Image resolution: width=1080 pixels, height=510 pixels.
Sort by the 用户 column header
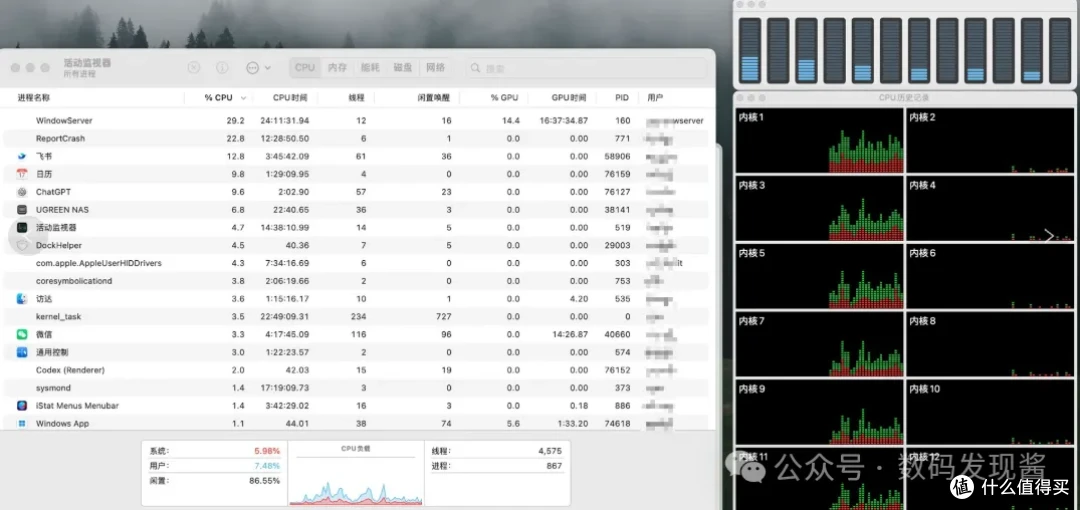click(x=655, y=98)
